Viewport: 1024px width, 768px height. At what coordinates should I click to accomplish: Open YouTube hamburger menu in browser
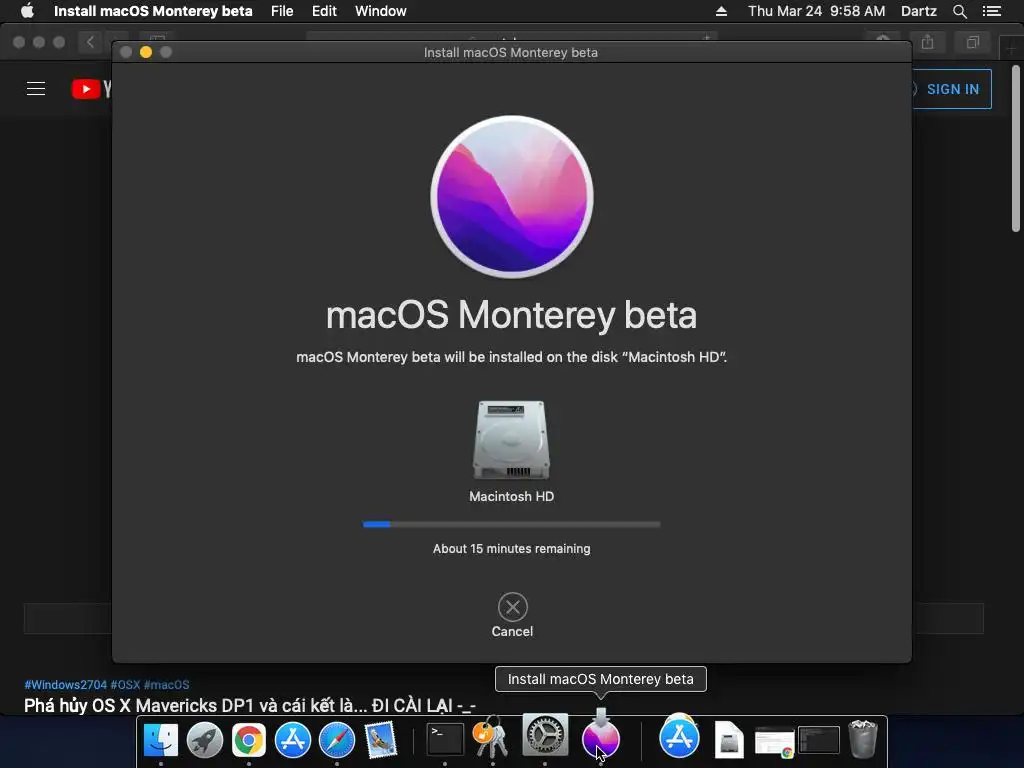(x=36, y=89)
